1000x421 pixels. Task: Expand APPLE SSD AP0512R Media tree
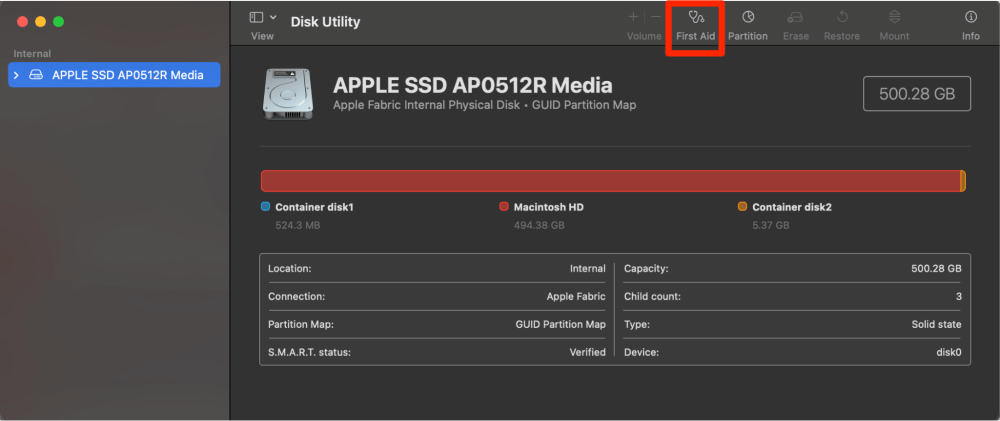click(17, 75)
